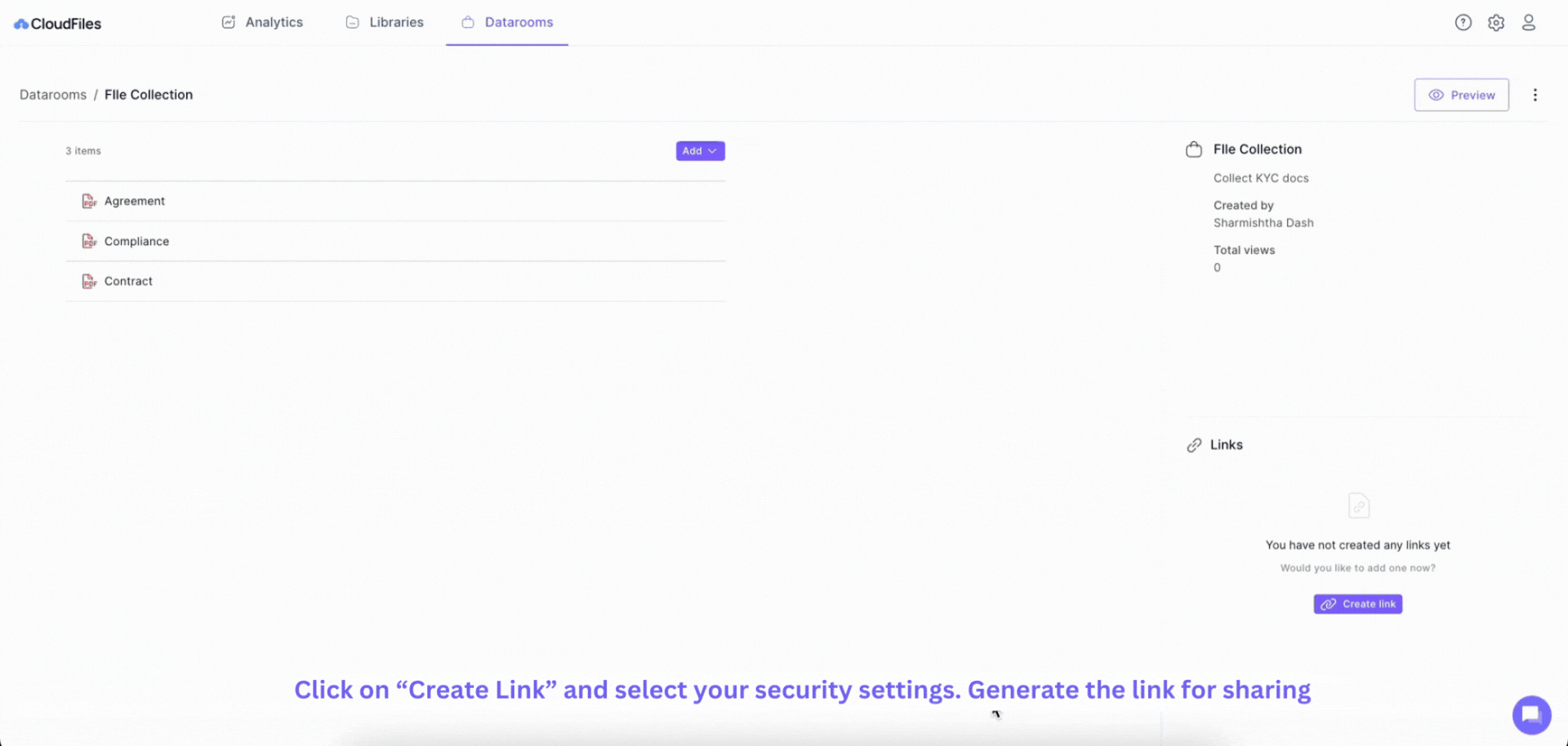Open the settings gear icon

(1497, 22)
